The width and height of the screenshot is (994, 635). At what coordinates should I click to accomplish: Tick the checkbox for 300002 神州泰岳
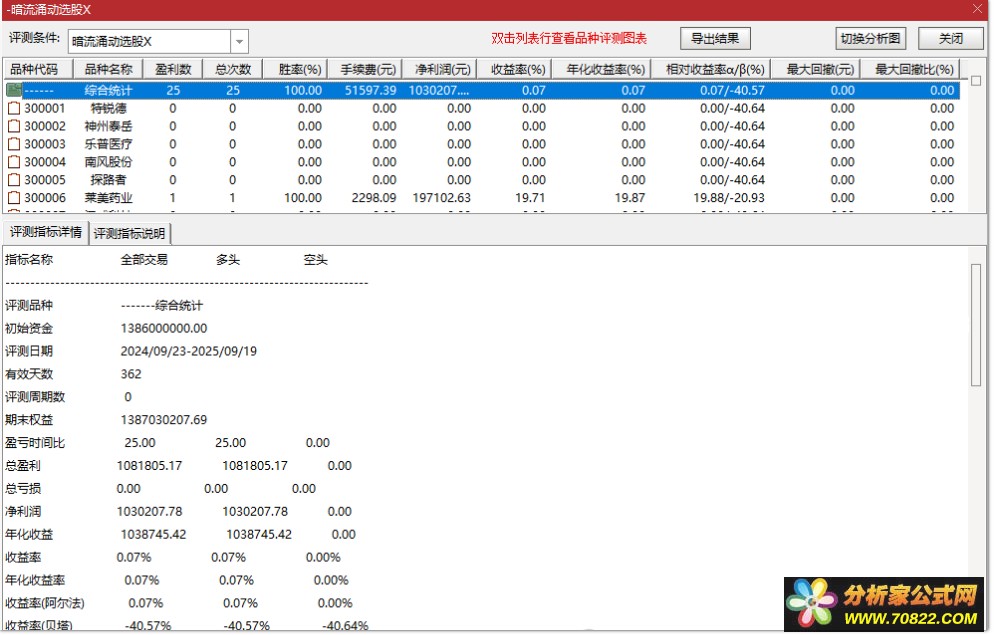point(13,126)
